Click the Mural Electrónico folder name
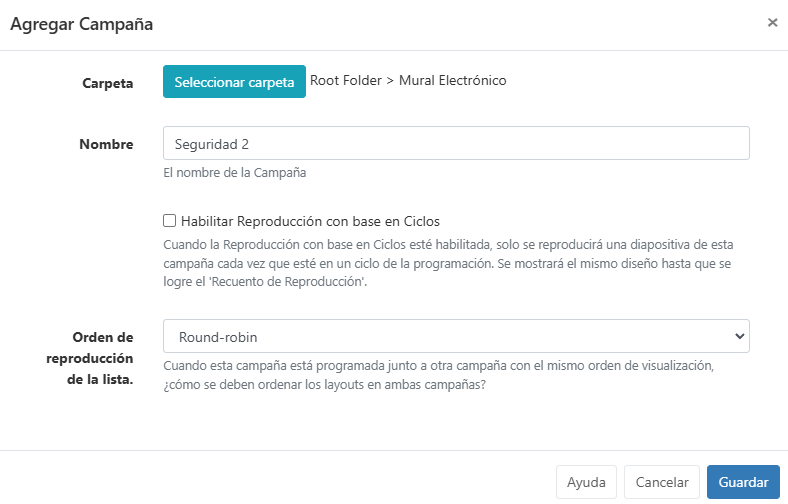788x504 pixels. tap(452, 80)
